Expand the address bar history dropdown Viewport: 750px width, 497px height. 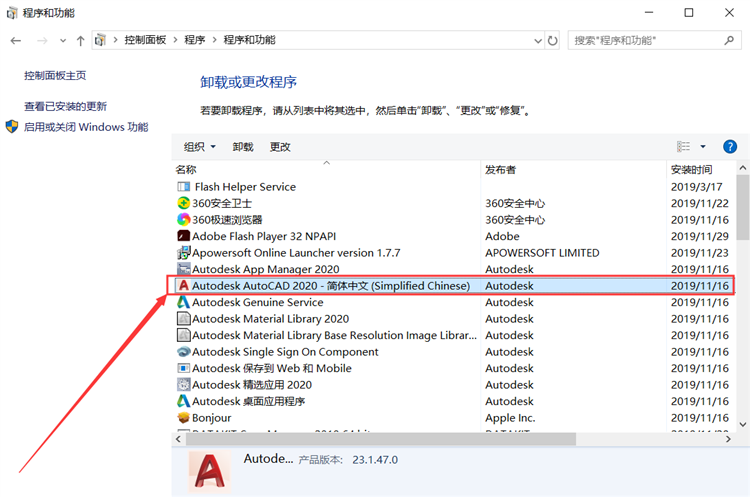pyautogui.click(x=538, y=41)
